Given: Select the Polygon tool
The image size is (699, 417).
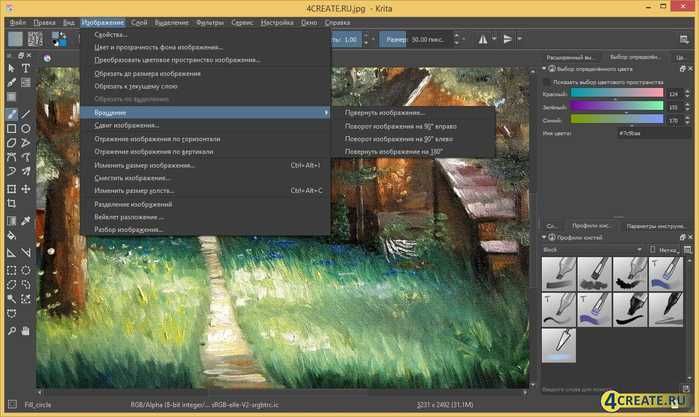Looking at the screenshot, I should coord(12,143).
